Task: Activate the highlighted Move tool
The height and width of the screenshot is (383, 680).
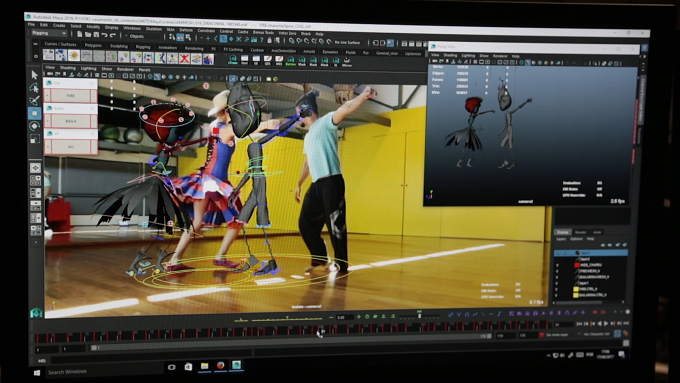Action: pyautogui.click(x=35, y=113)
